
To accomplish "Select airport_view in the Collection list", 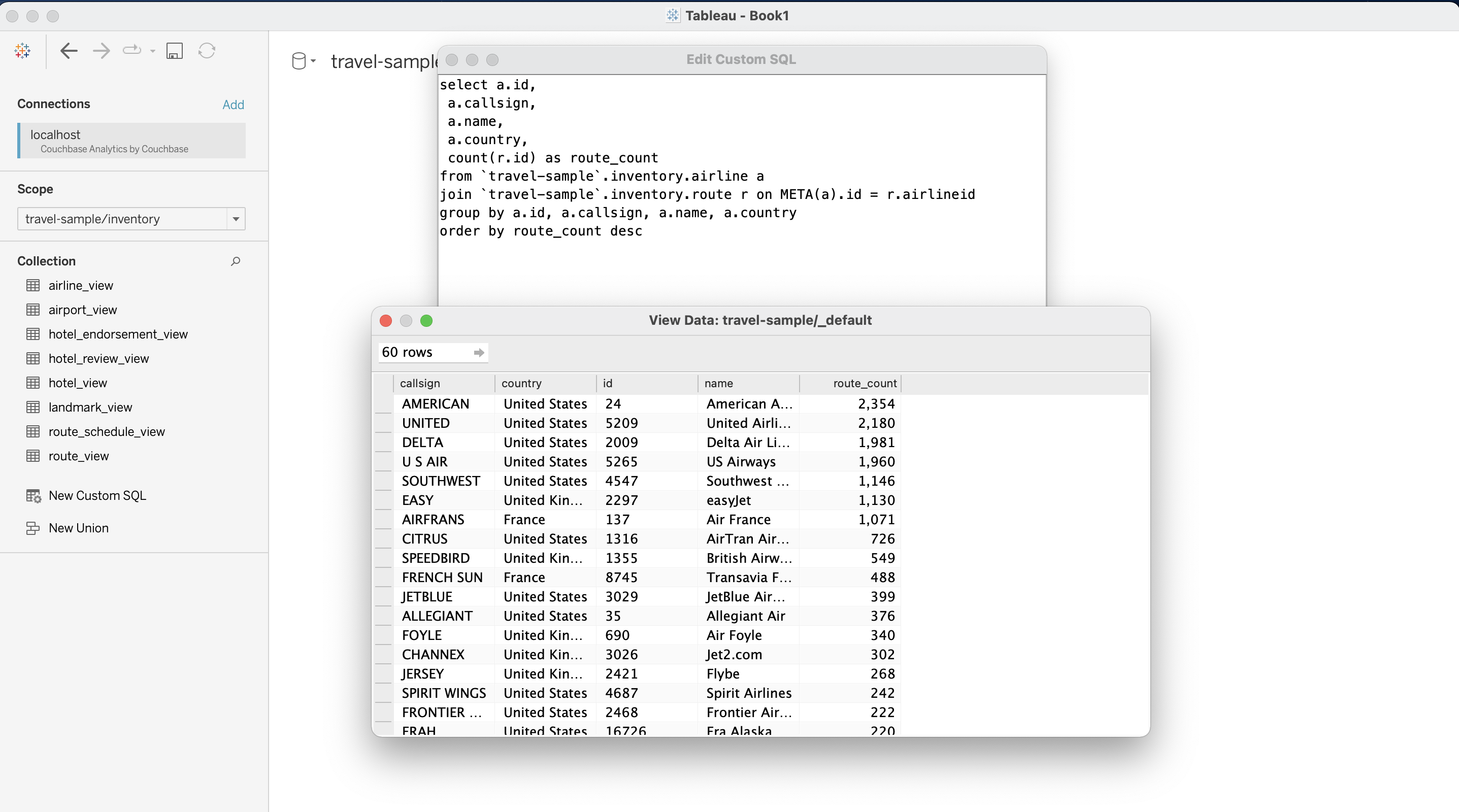I will [83, 310].
